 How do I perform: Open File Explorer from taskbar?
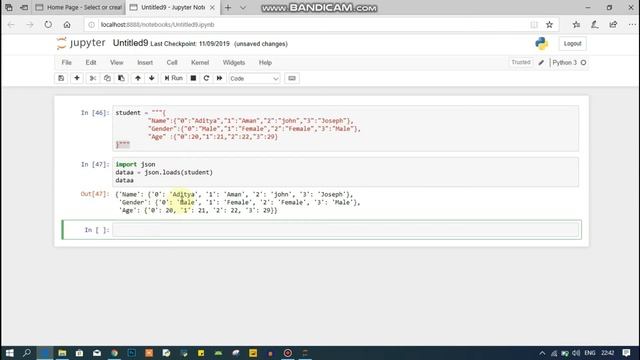62,353
